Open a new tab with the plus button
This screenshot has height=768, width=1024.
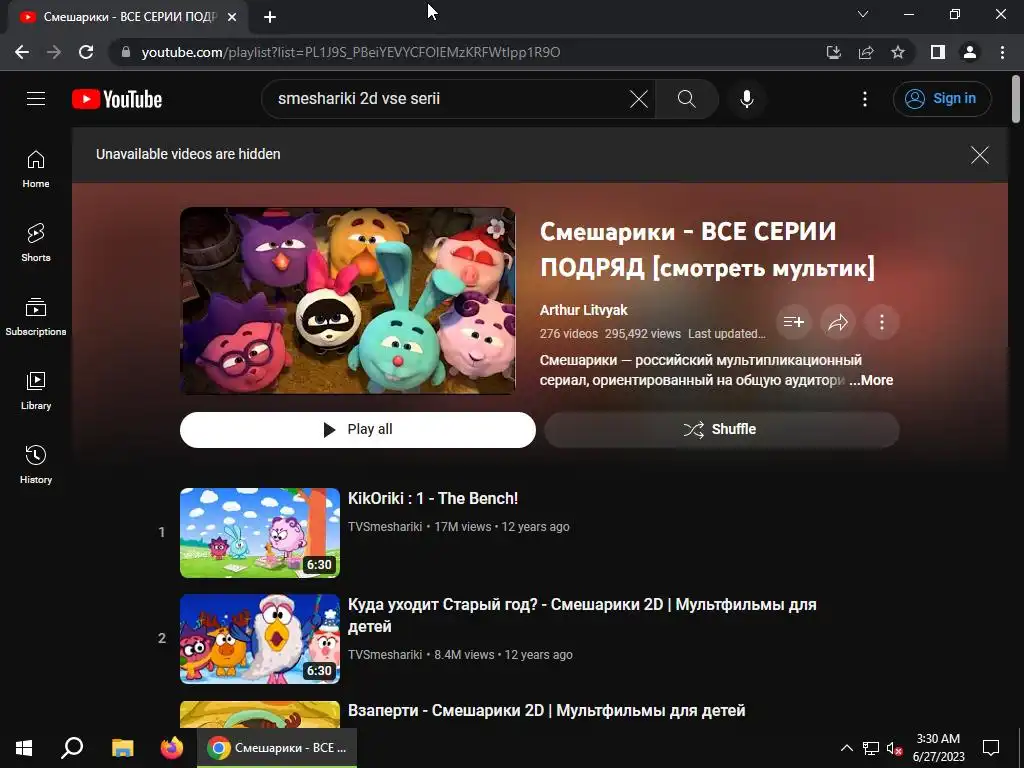270,17
